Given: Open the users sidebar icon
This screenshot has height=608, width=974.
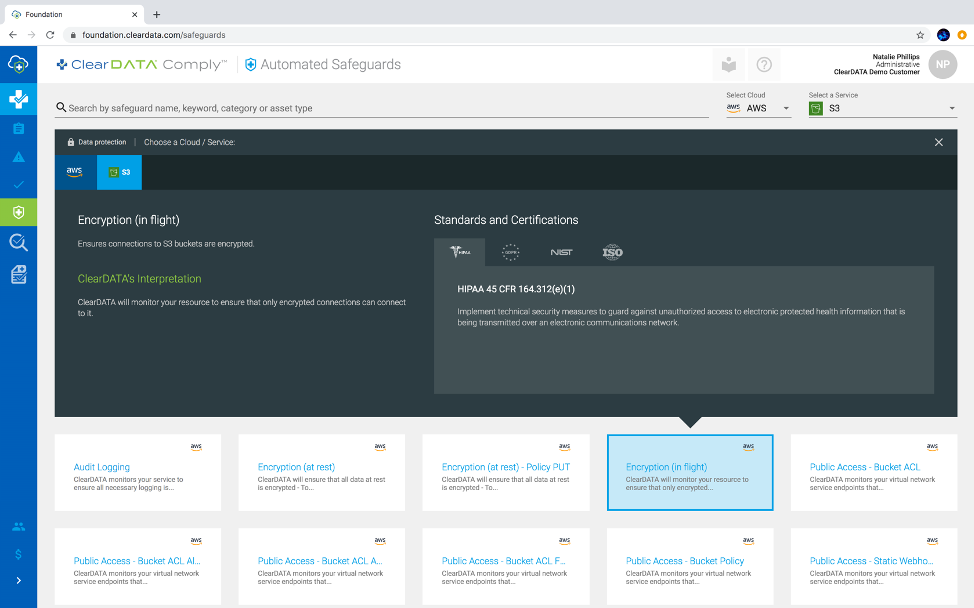Looking at the screenshot, I should [19, 527].
